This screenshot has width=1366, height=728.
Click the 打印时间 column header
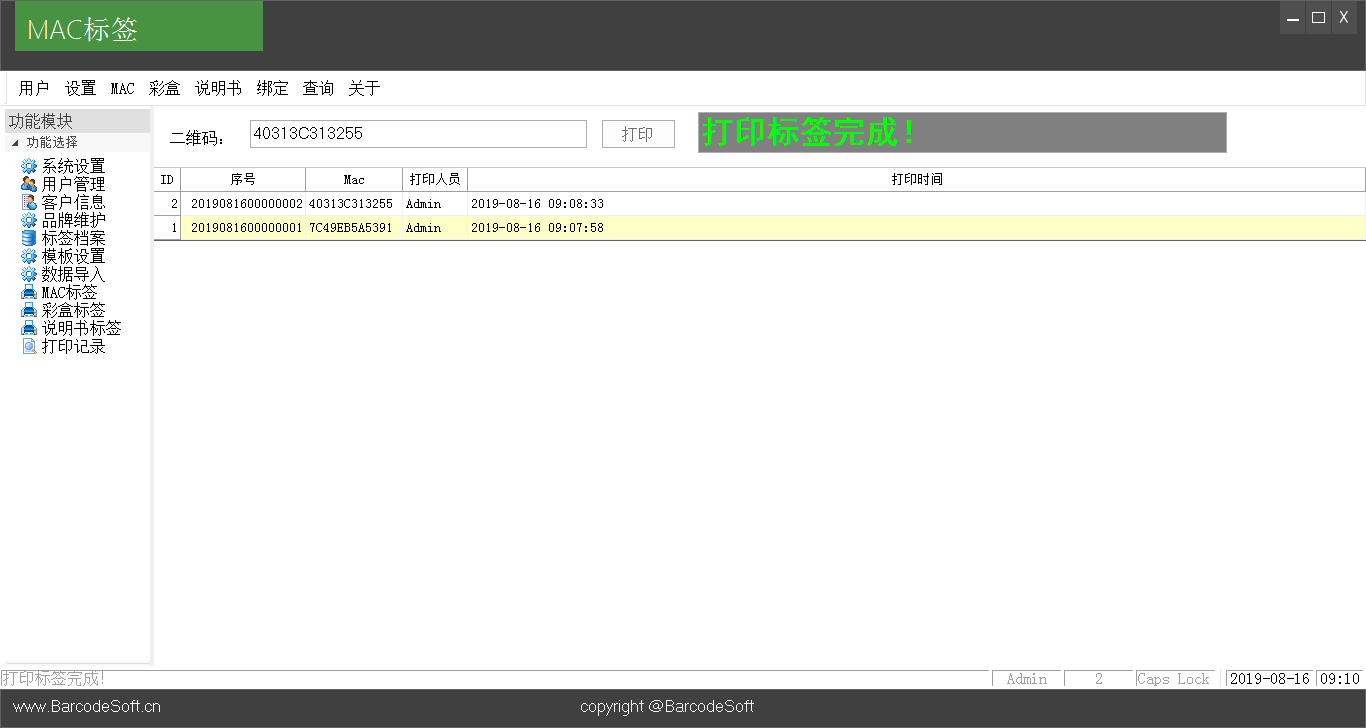[x=916, y=180]
